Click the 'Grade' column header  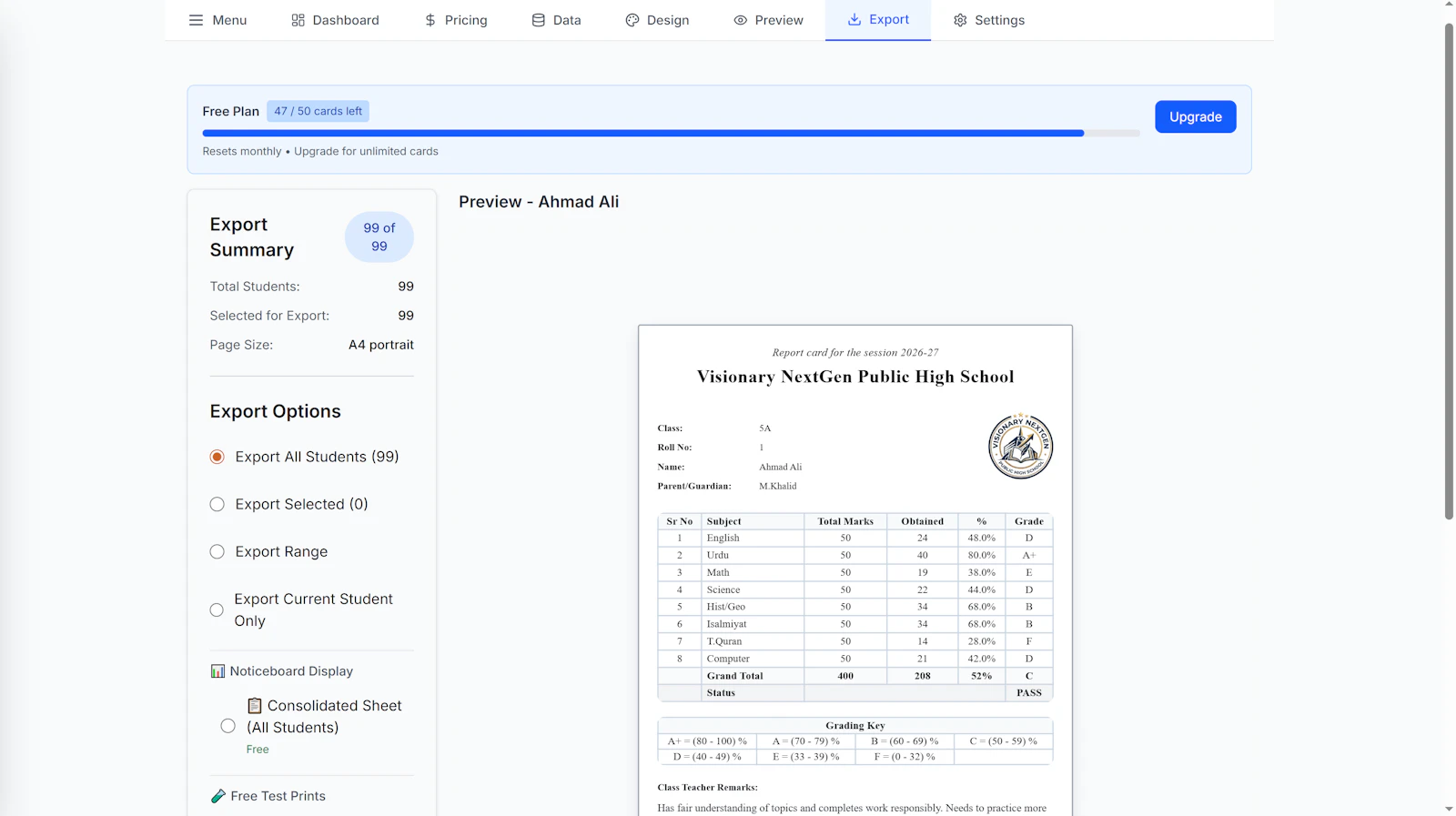point(1029,521)
